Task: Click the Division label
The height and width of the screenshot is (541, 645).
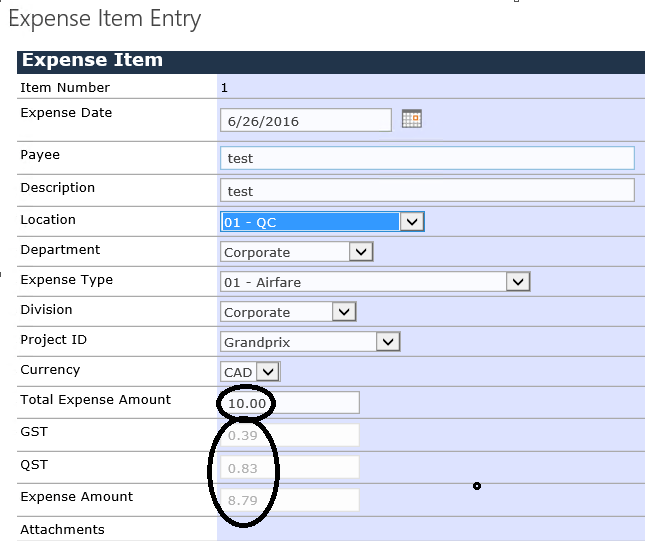Action: 46,309
